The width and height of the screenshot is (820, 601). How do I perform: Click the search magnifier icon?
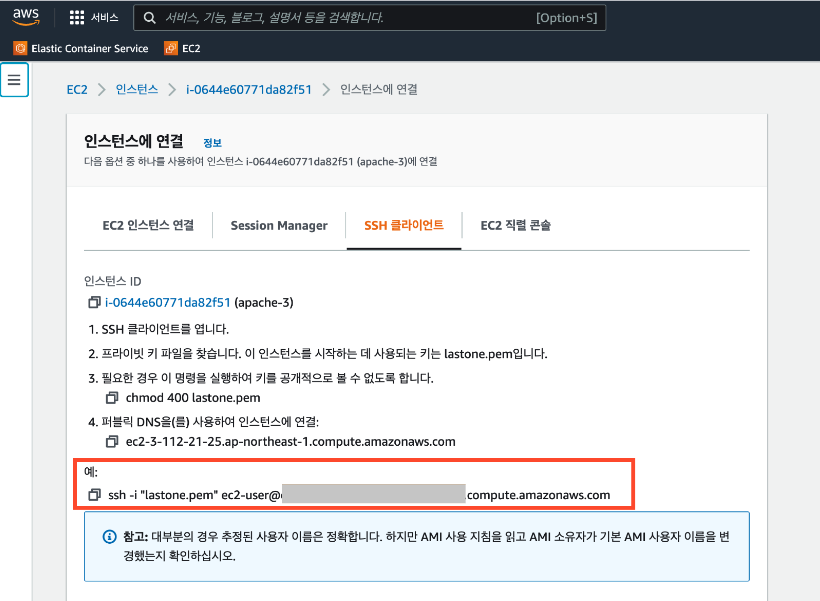click(x=150, y=18)
